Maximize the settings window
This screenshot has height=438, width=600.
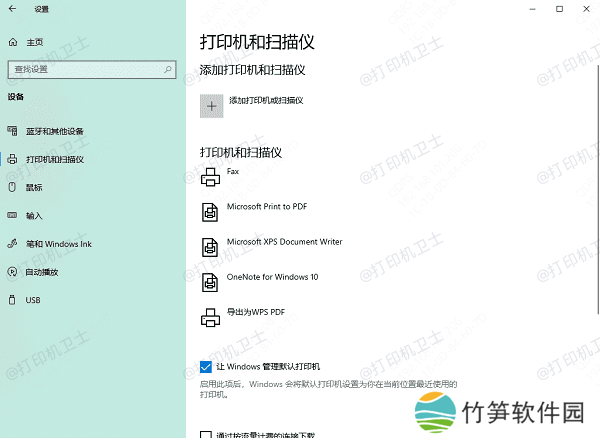tap(559, 9)
